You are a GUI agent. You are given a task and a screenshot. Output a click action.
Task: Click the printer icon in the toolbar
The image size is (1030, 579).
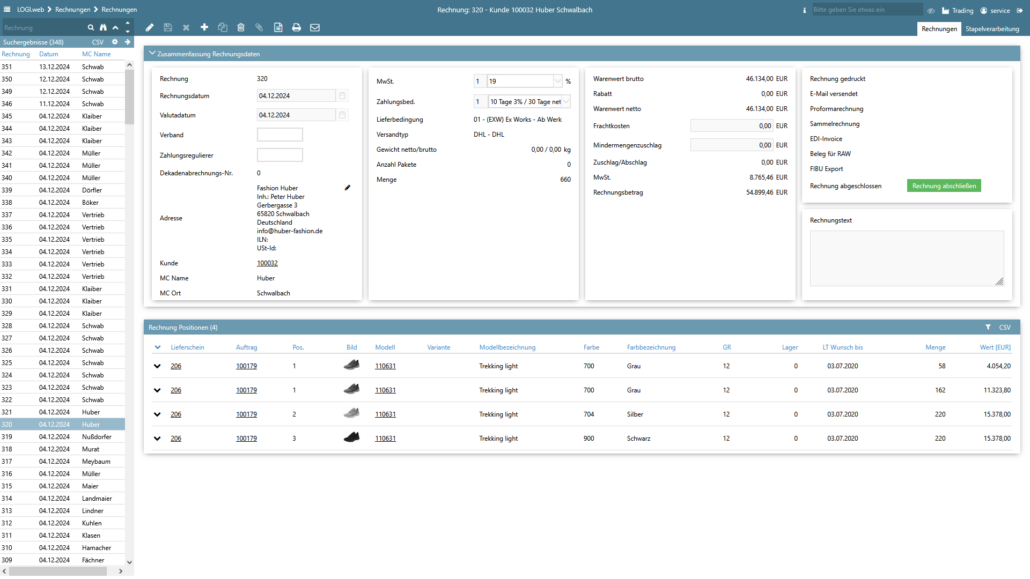tap(296, 27)
